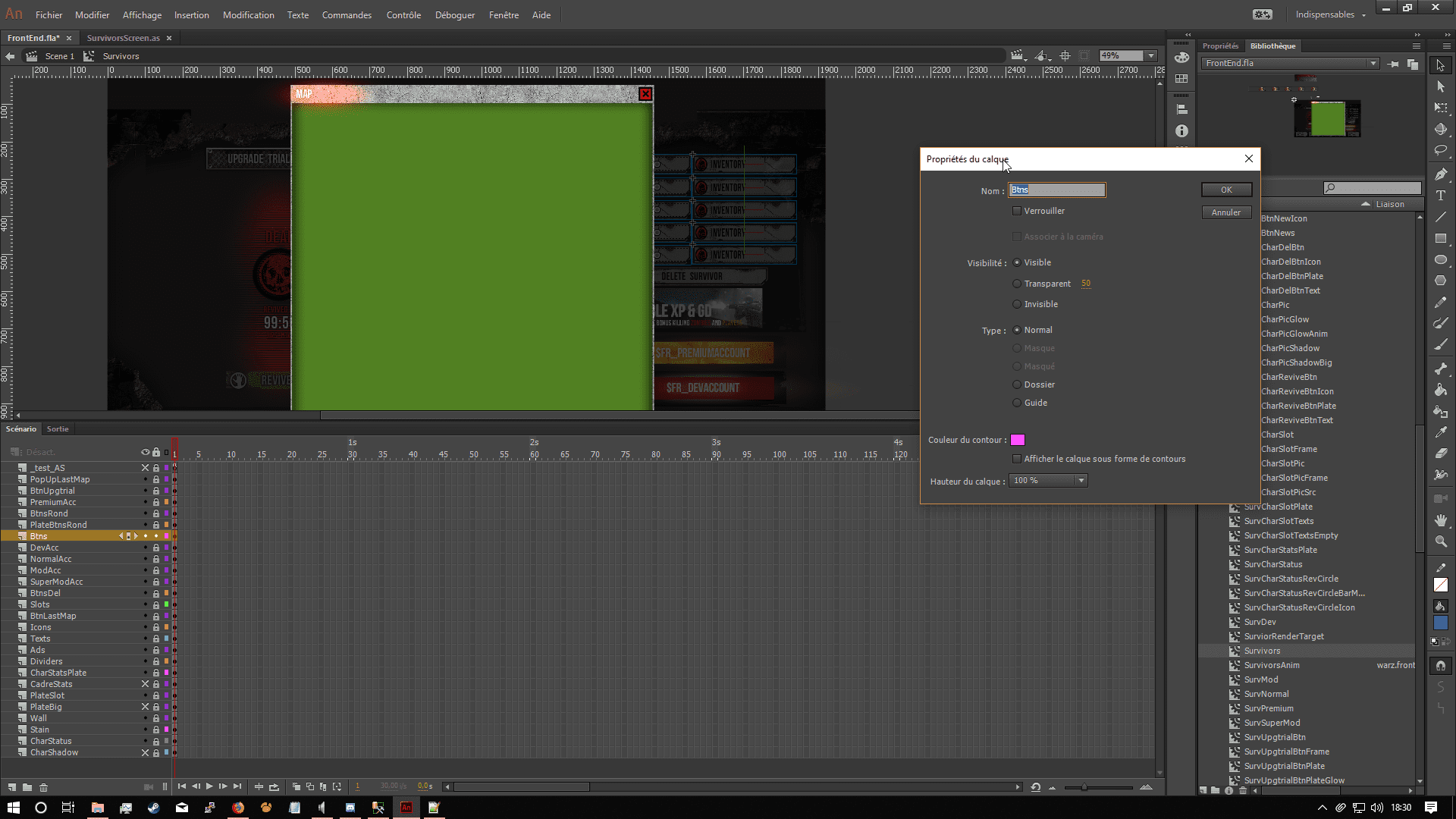This screenshot has height=819, width=1456.
Task: Switch to the Propriétés panel tab
Action: tap(1220, 46)
